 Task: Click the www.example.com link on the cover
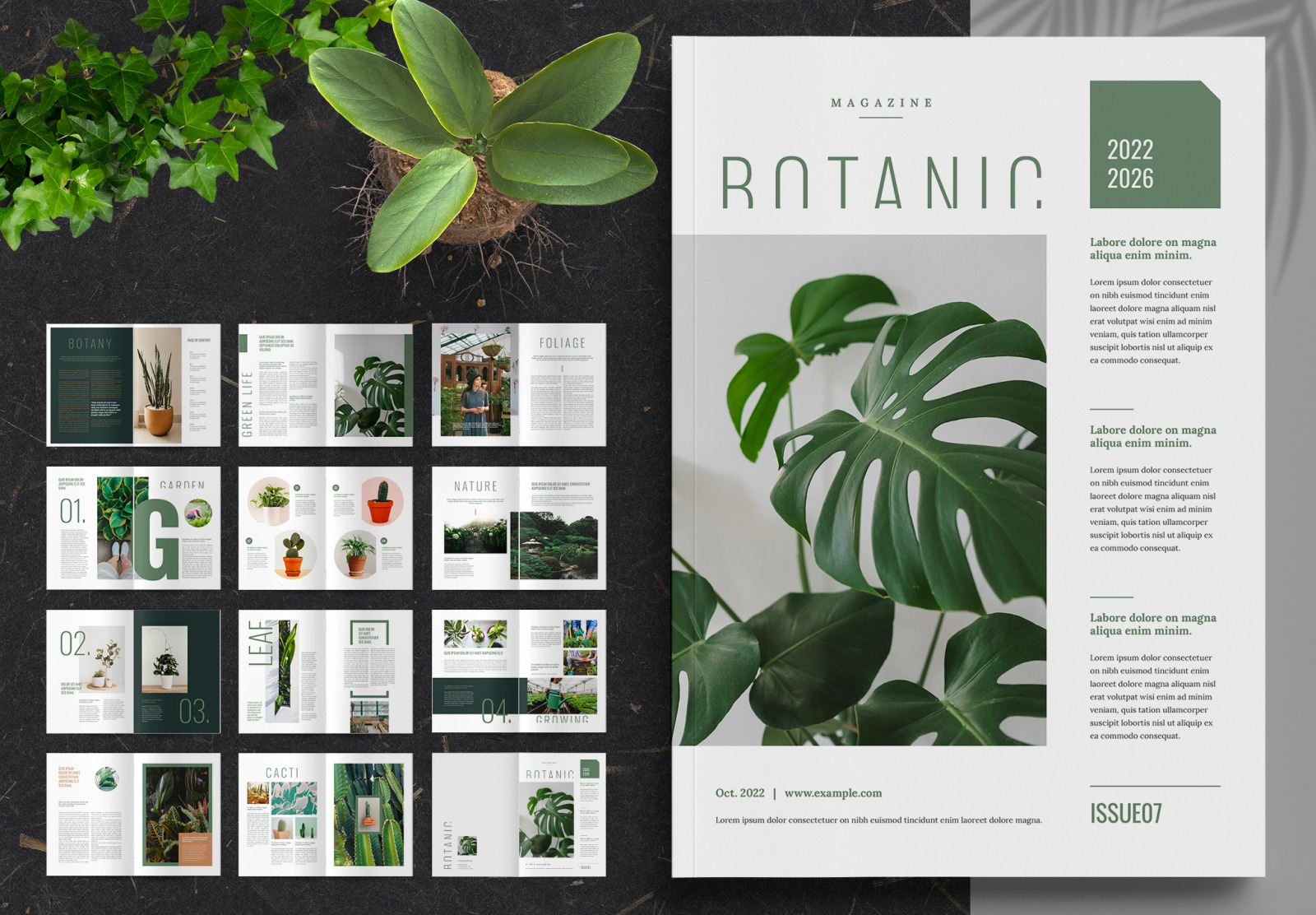833,792
